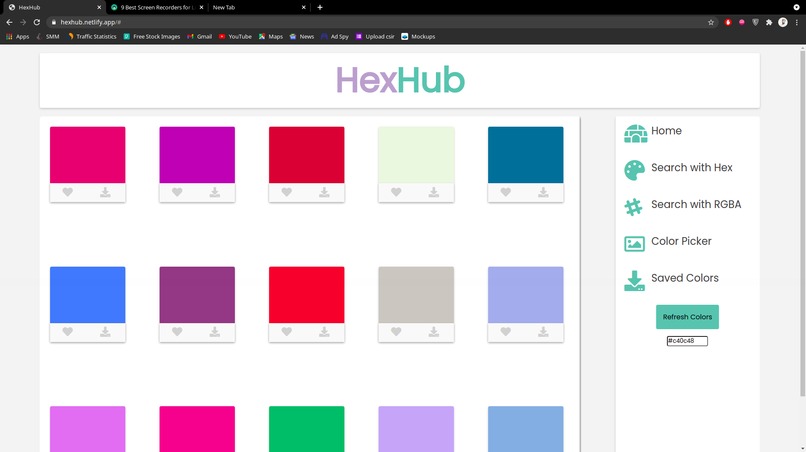Screen dimensions: 806x452
Task: Download the crimson red color card
Action: click(324, 192)
